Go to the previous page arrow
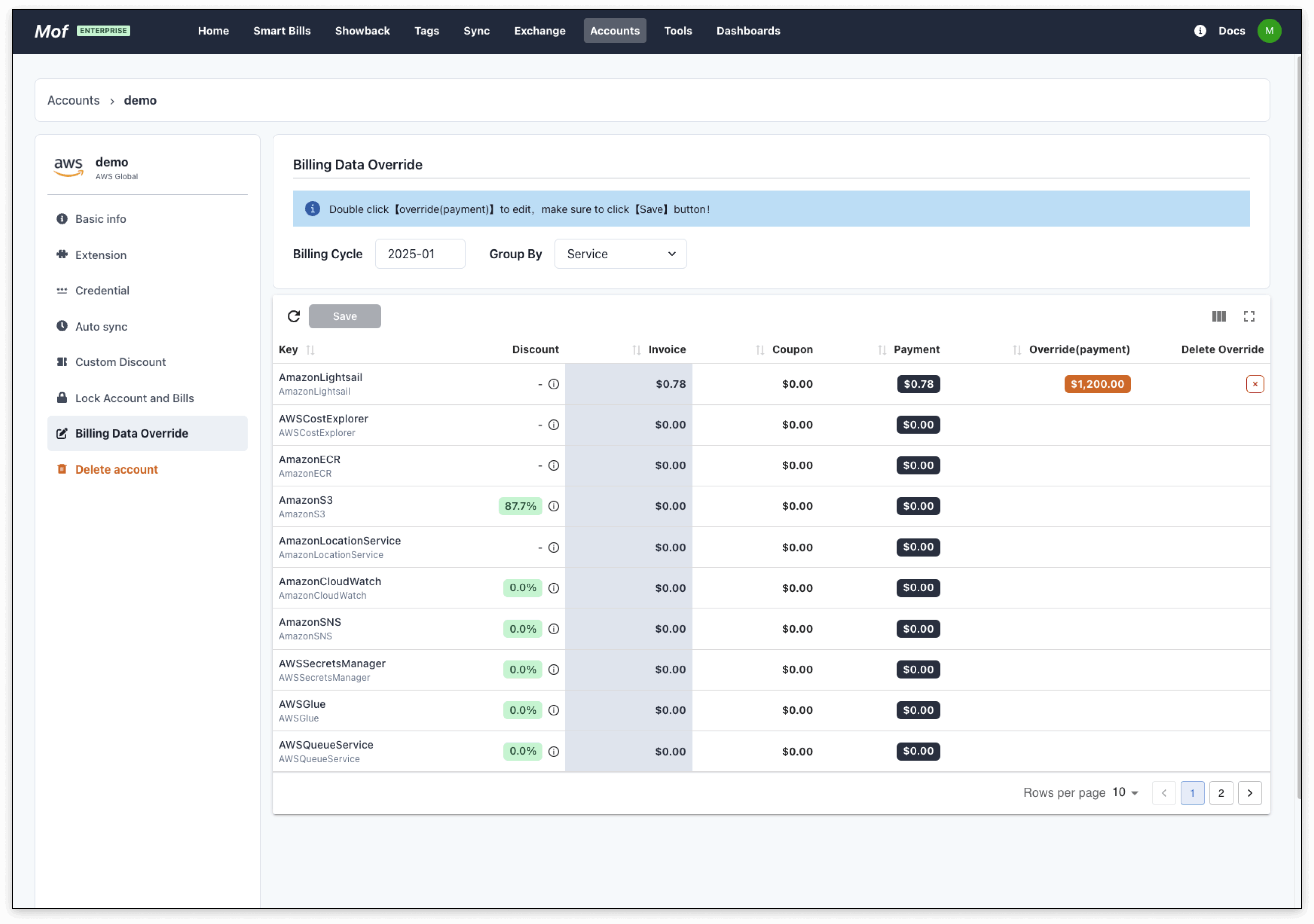 click(1163, 793)
